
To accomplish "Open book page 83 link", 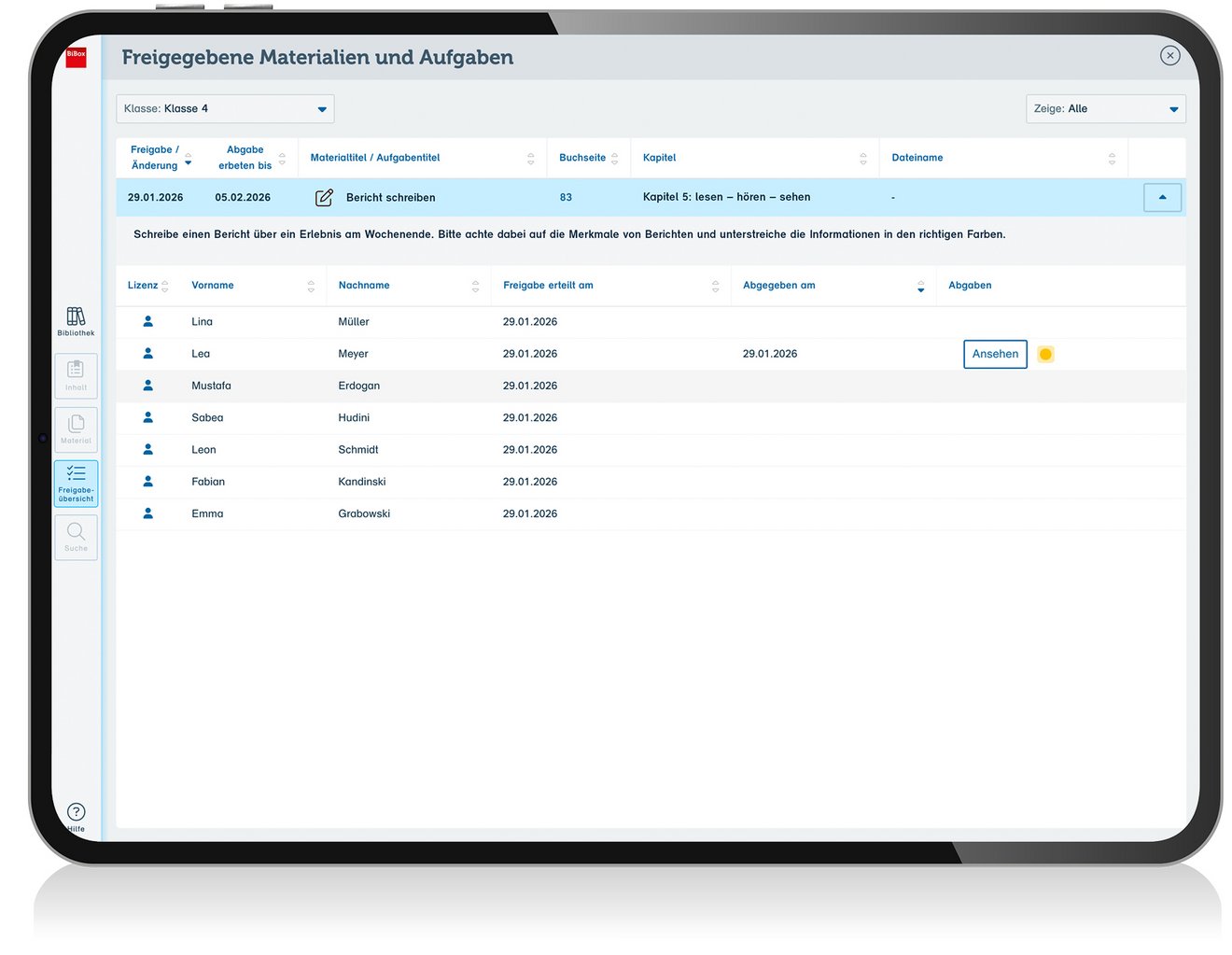I will pyautogui.click(x=566, y=197).
